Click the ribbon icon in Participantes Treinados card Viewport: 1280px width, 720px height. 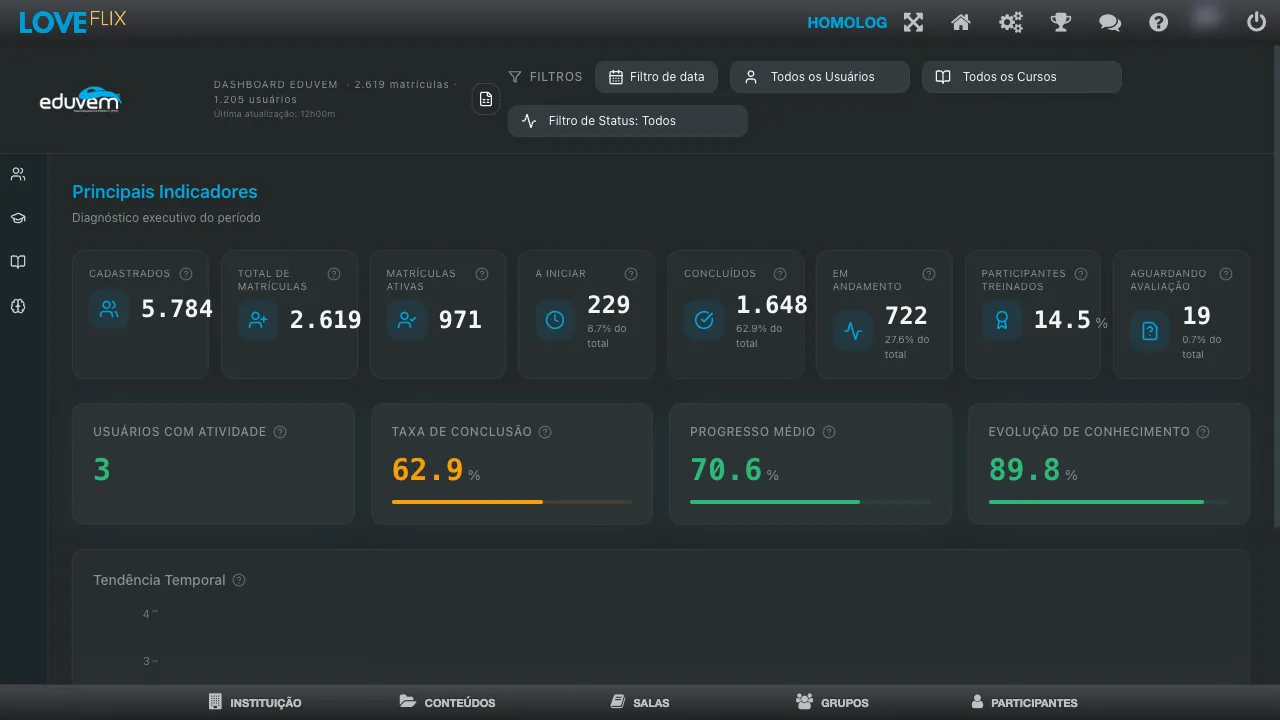click(x=1001, y=320)
